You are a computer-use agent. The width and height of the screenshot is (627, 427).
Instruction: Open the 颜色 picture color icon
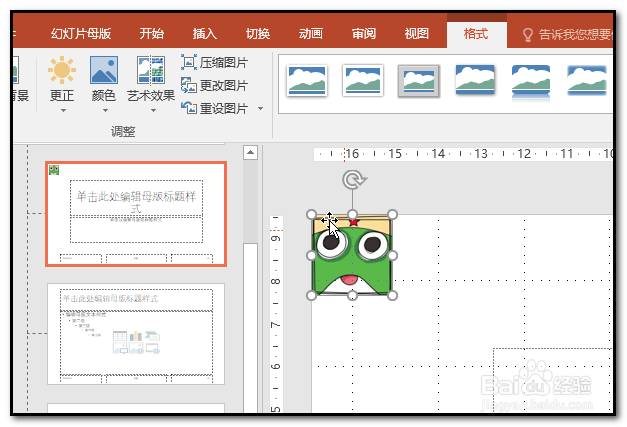pos(104,70)
